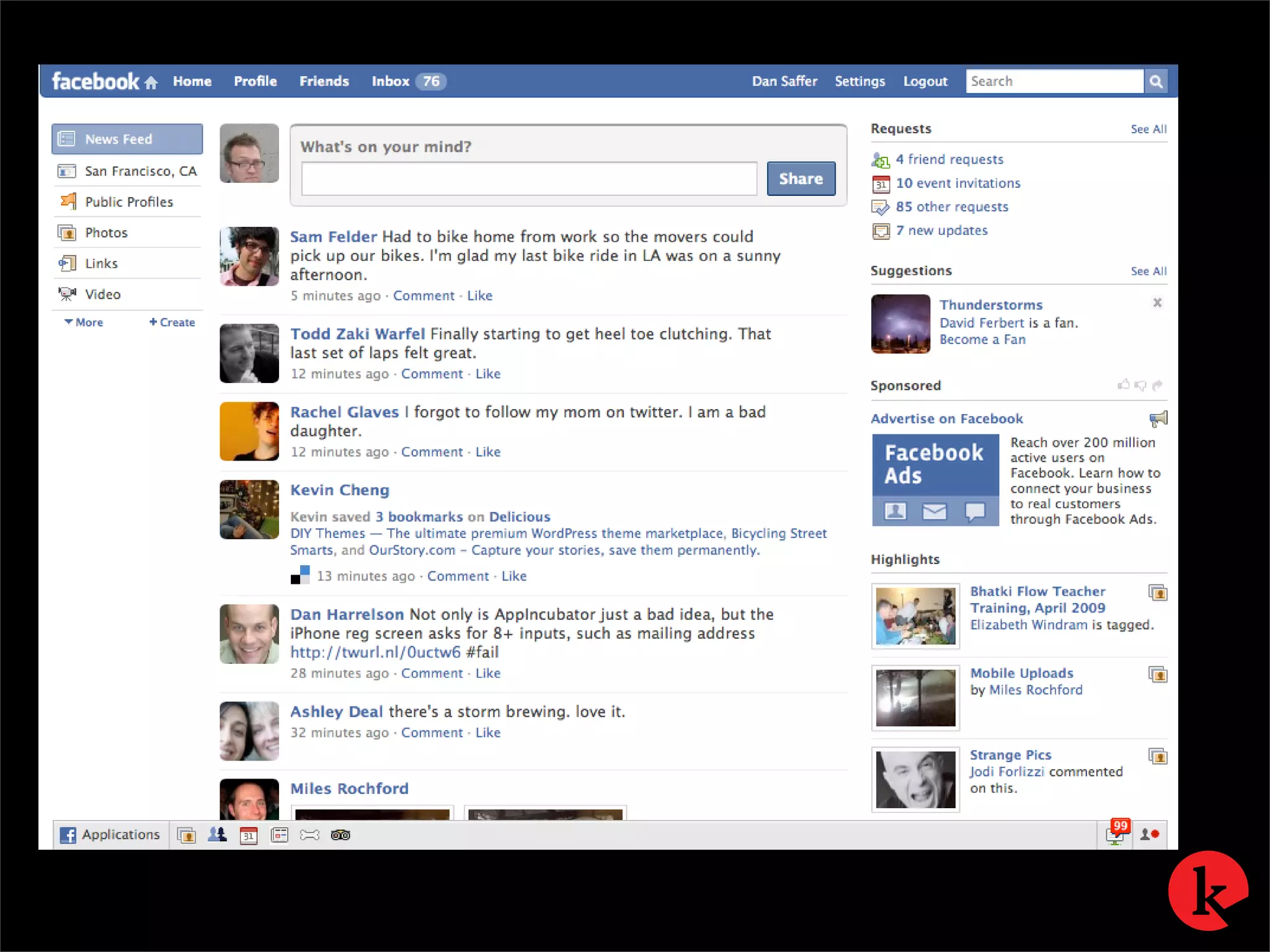Click the Facebook home house icon

(x=151, y=82)
